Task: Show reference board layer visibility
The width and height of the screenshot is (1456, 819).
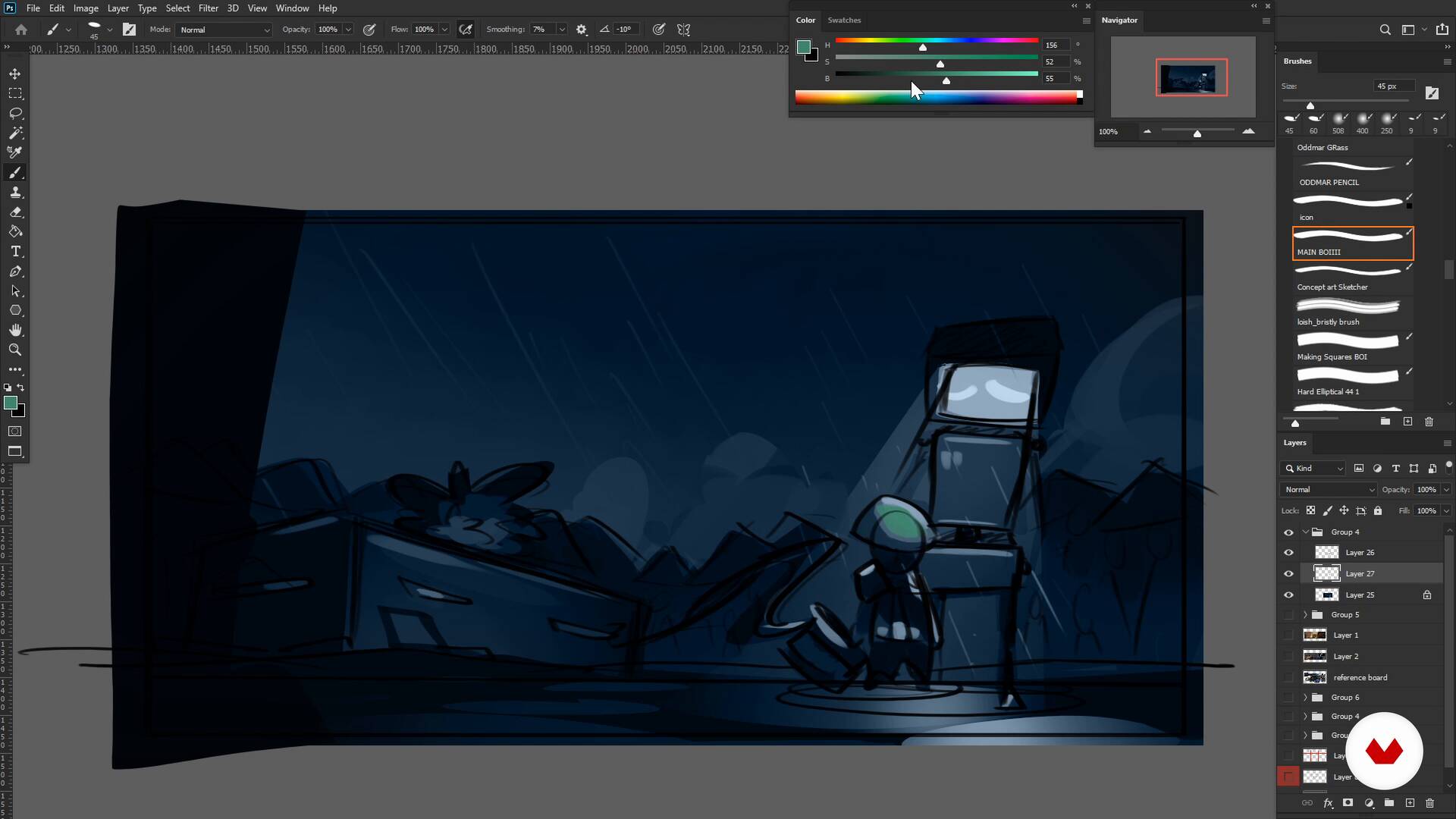Action: 1288,678
